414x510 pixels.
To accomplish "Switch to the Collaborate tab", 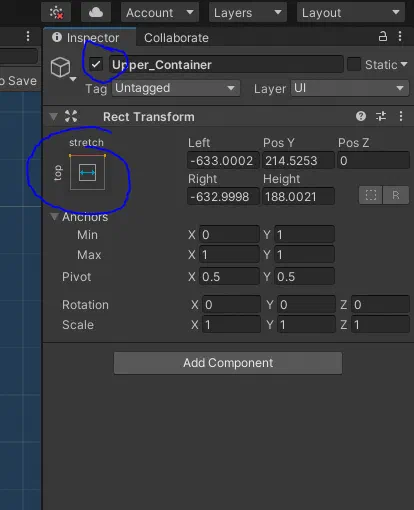I will [176, 38].
